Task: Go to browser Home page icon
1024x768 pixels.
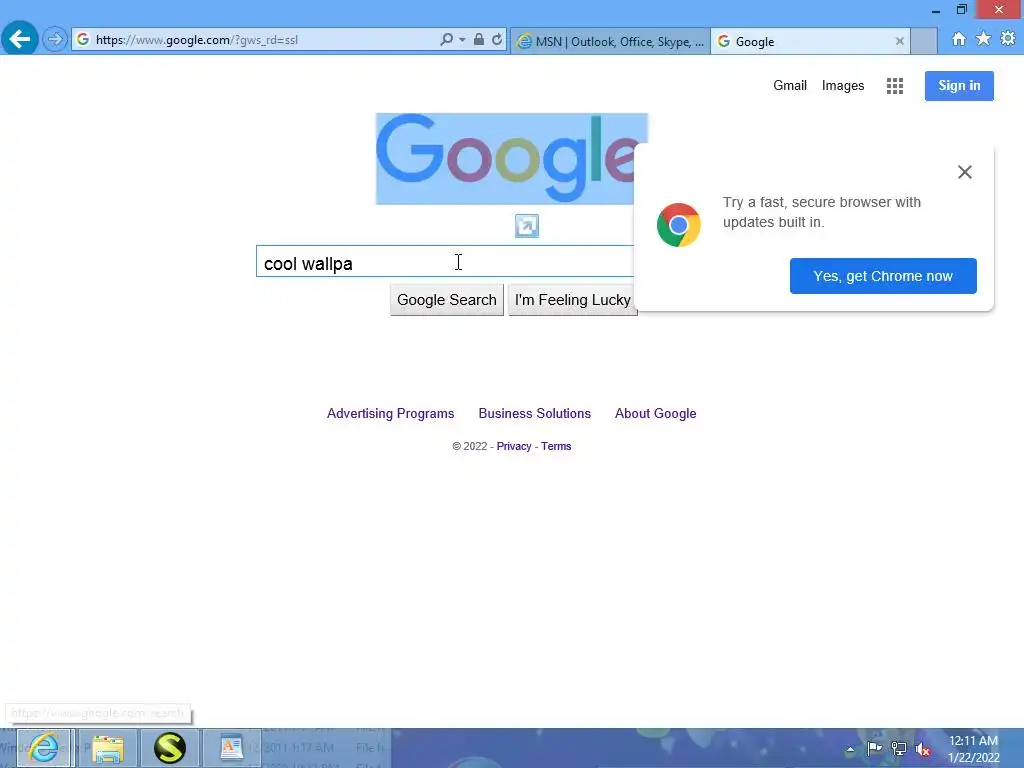Action: (x=959, y=39)
